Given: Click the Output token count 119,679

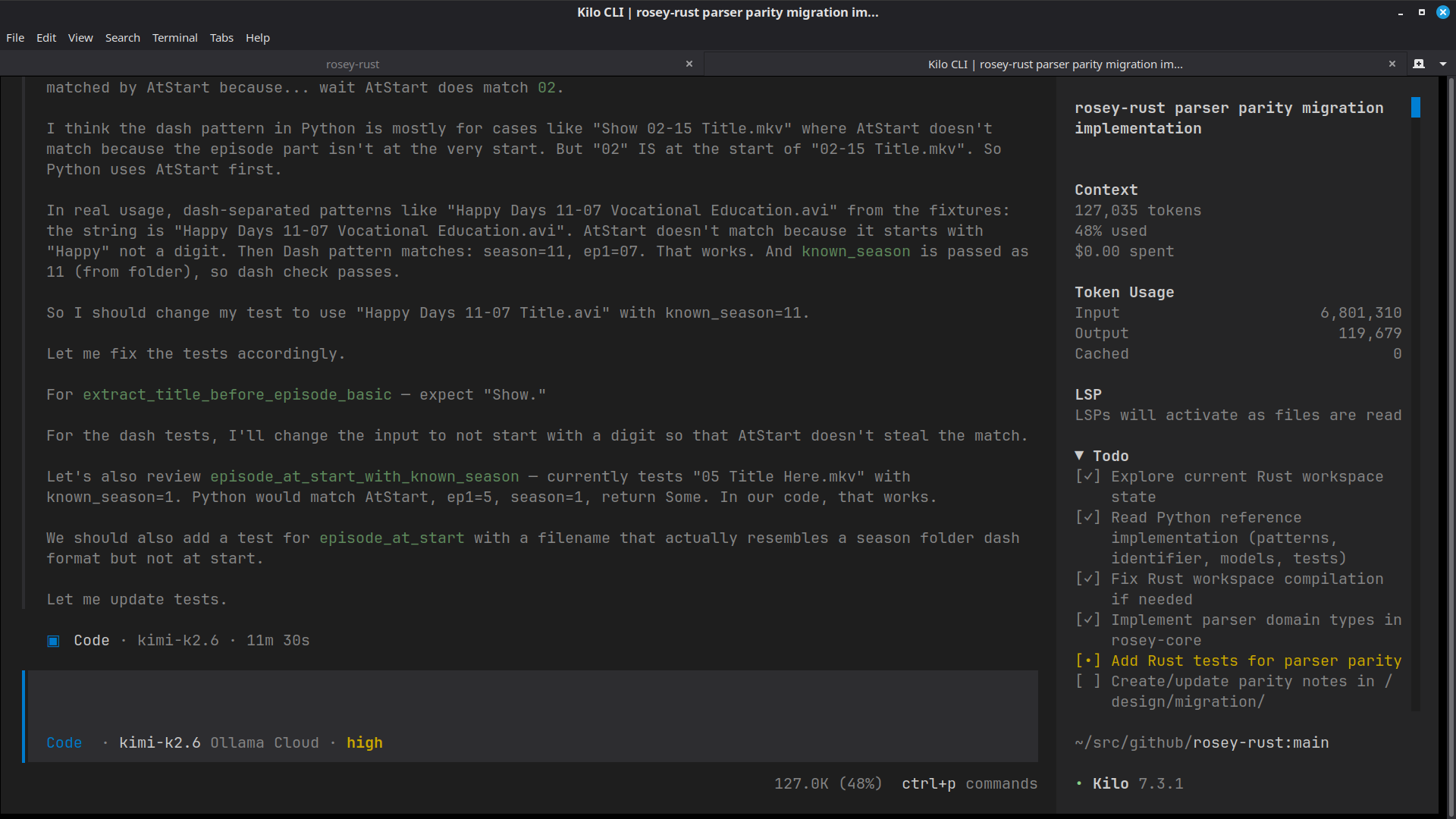Looking at the screenshot, I should 1370,334.
